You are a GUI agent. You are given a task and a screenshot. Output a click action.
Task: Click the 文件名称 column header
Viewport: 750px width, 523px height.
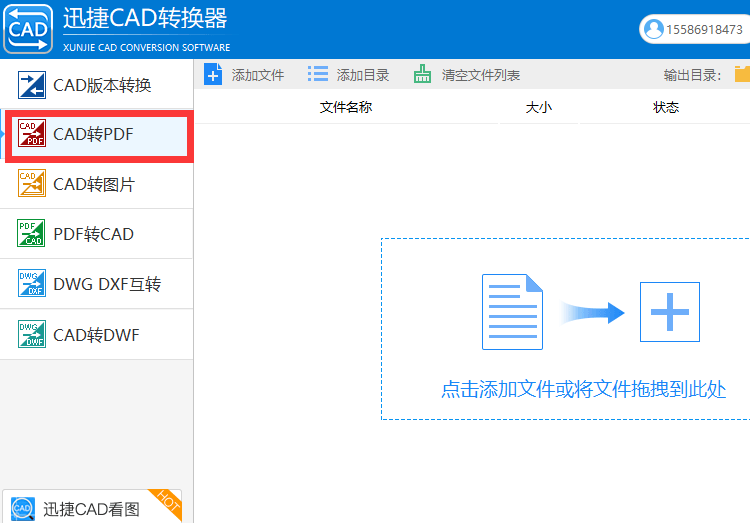pos(346,107)
